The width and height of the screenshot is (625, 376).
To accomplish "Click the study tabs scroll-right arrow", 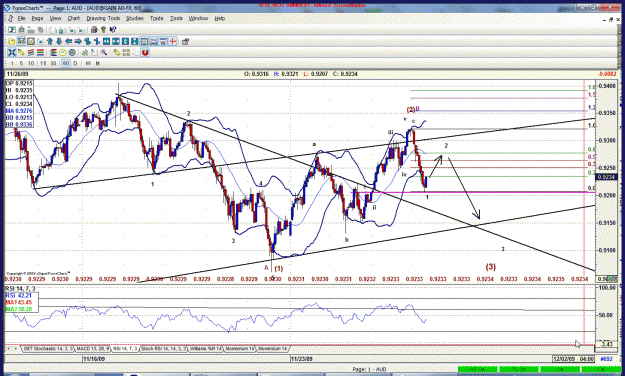I will tap(16, 348).
